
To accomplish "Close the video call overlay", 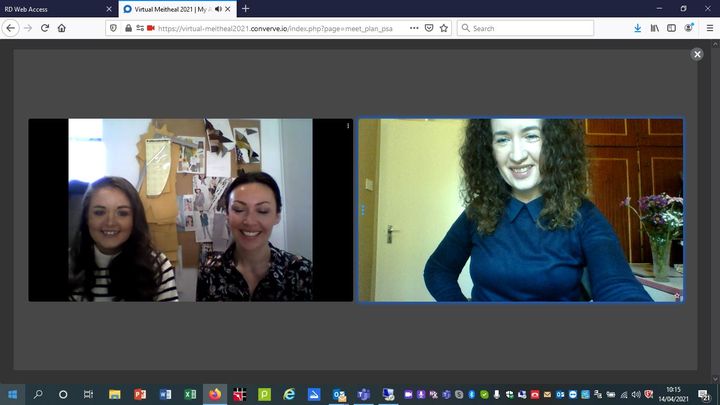I will click(697, 54).
